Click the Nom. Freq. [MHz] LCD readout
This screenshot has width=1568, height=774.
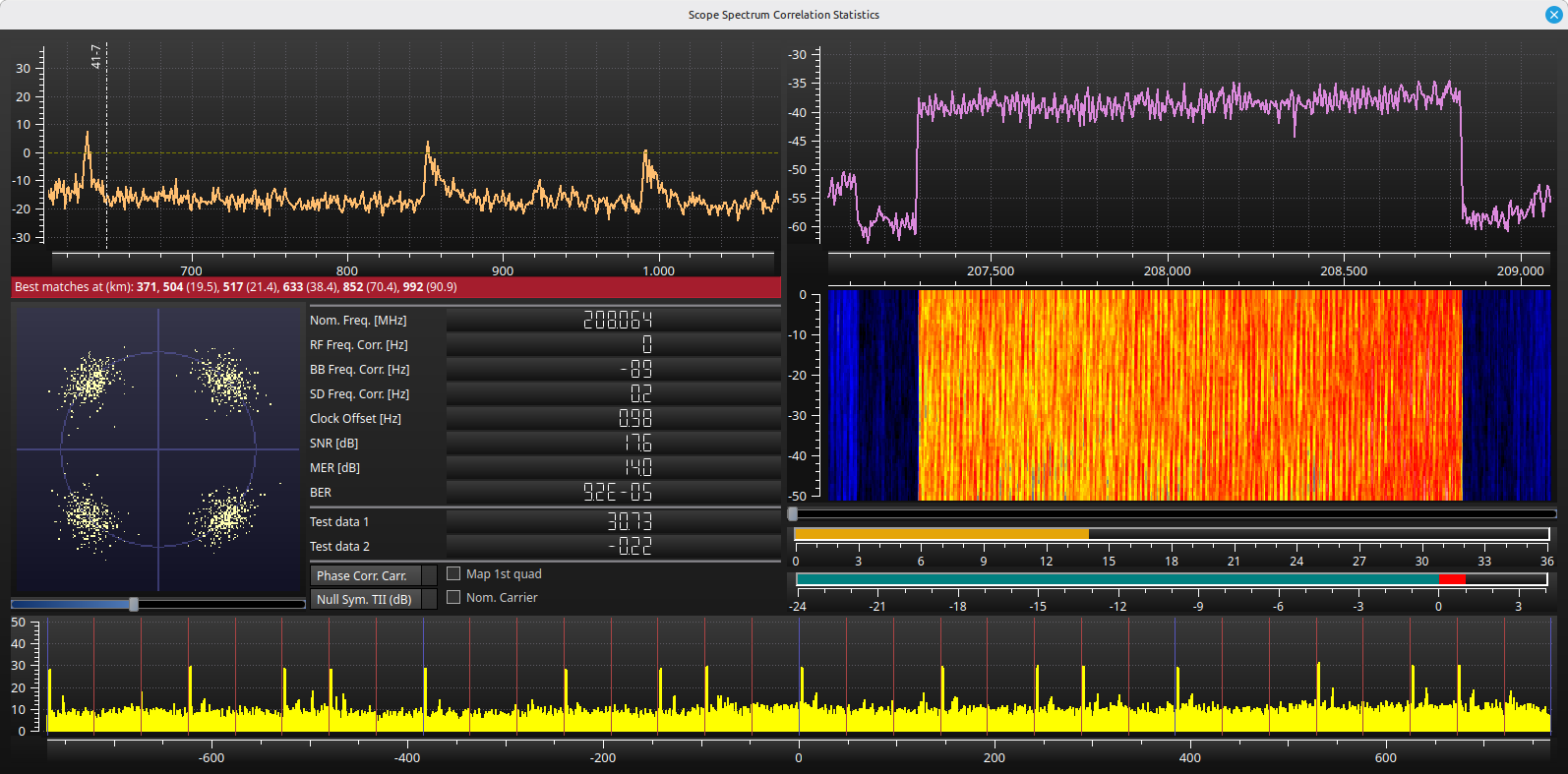pos(614,320)
